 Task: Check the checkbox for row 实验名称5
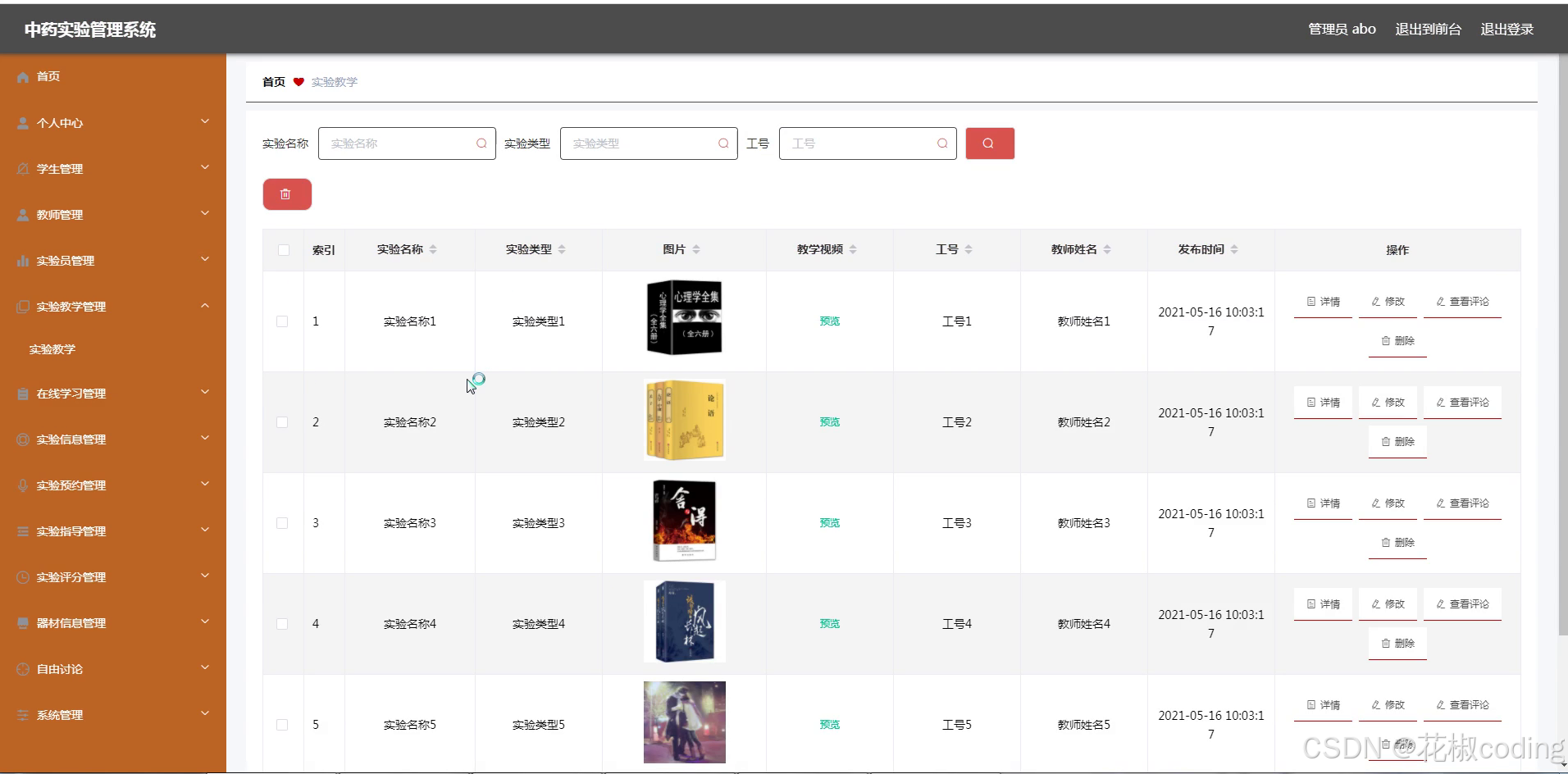click(x=282, y=725)
